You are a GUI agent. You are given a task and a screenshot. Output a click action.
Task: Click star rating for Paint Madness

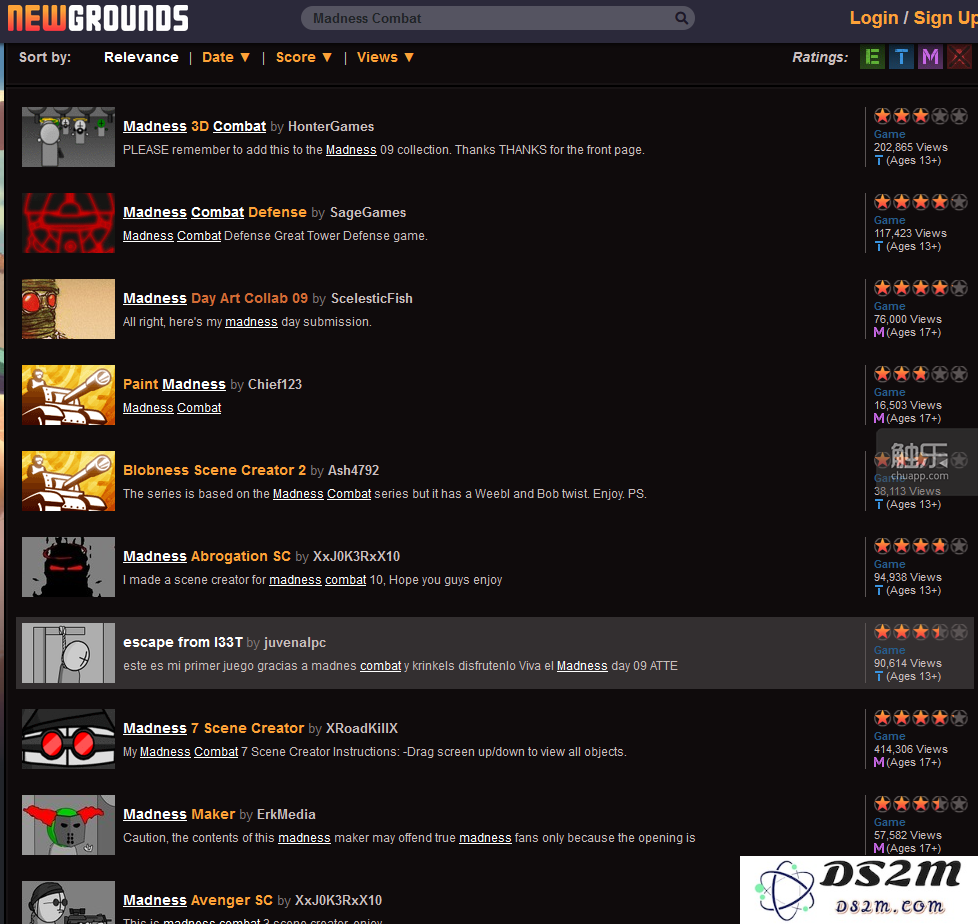pyautogui.click(x=921, y=374)
